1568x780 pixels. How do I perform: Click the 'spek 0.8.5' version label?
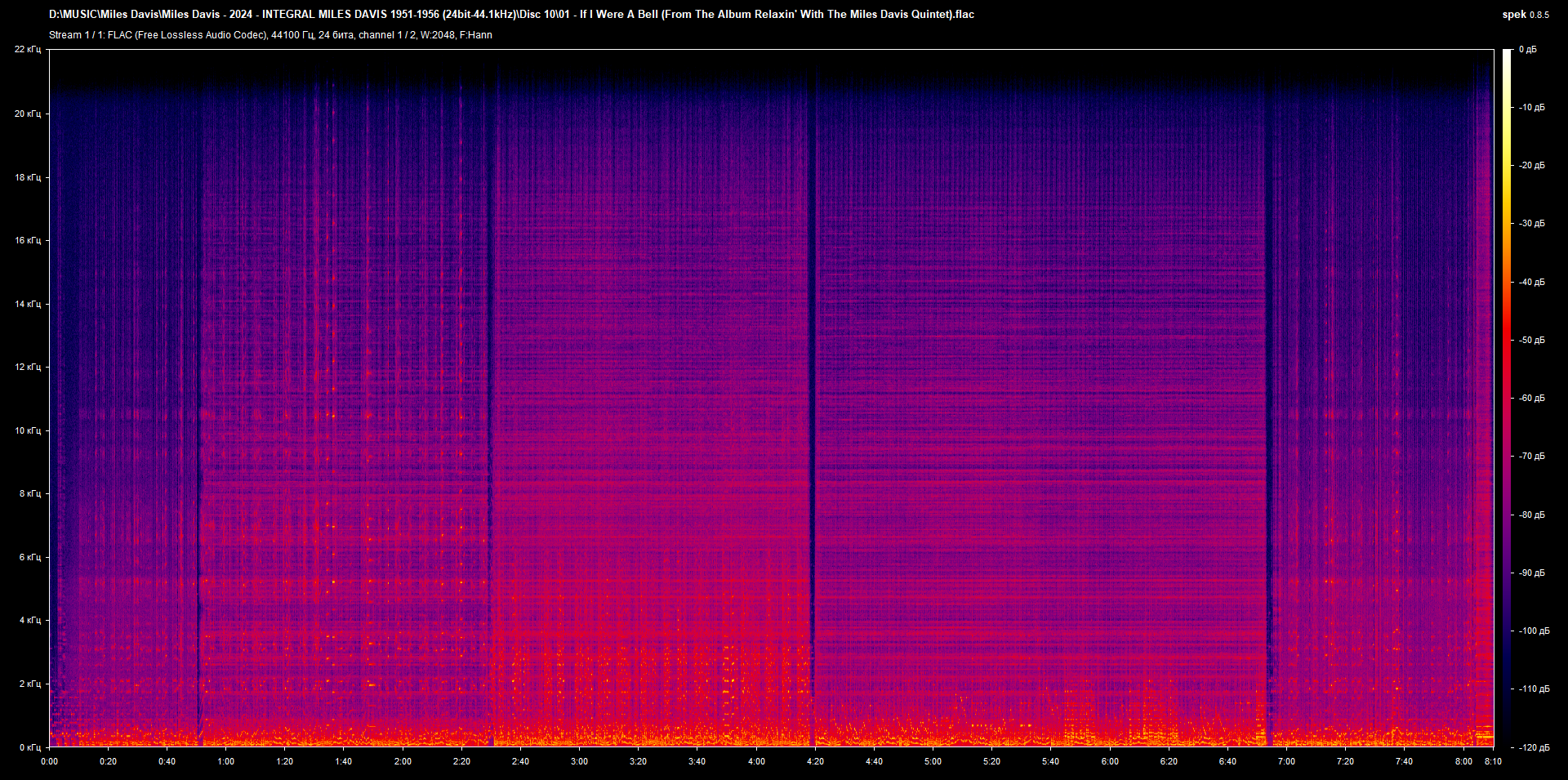click(x=1526, y=15)
